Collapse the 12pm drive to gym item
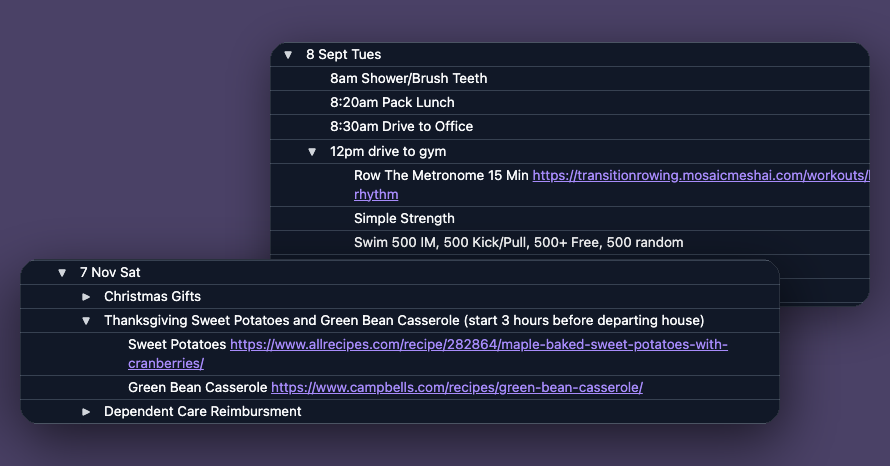 coord(312,152)
